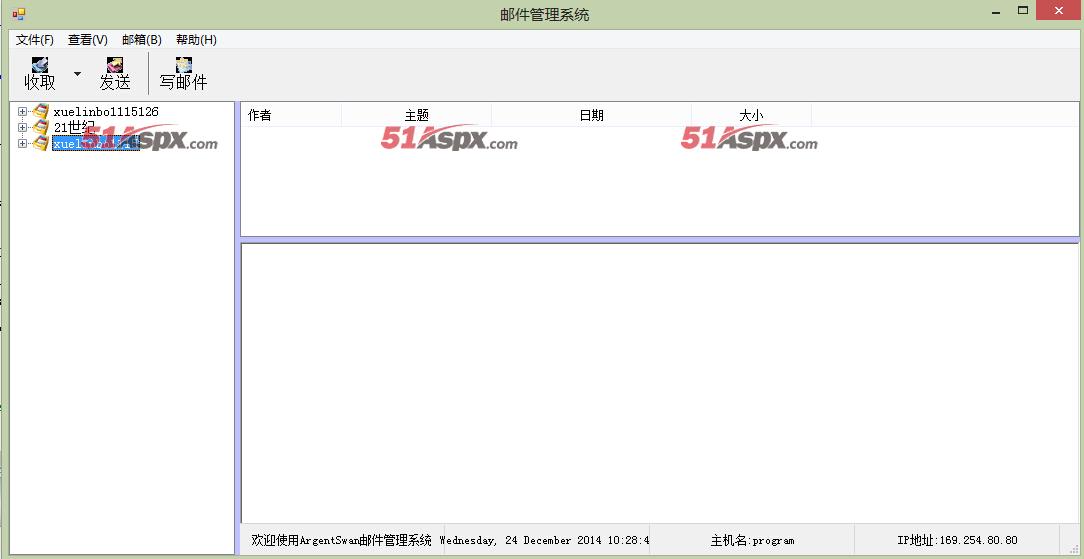Screen dimensions: 1084x559
Task: Click the Wednesday, 24 December 2014 status entry
Action: pyautogui.click(x=545, y=540)
